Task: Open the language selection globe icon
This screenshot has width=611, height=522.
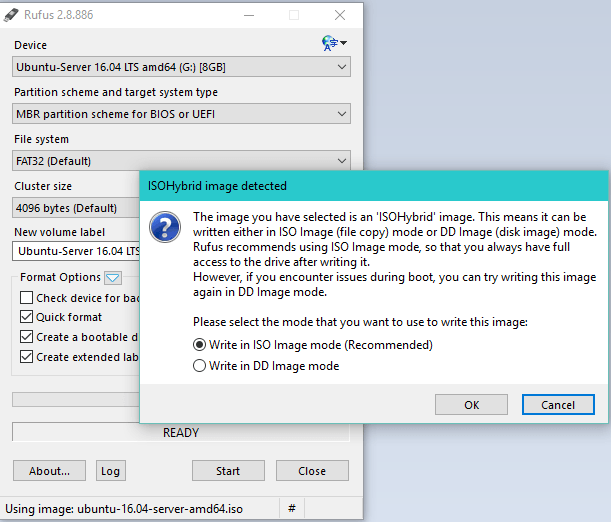Action: point(334,43)
